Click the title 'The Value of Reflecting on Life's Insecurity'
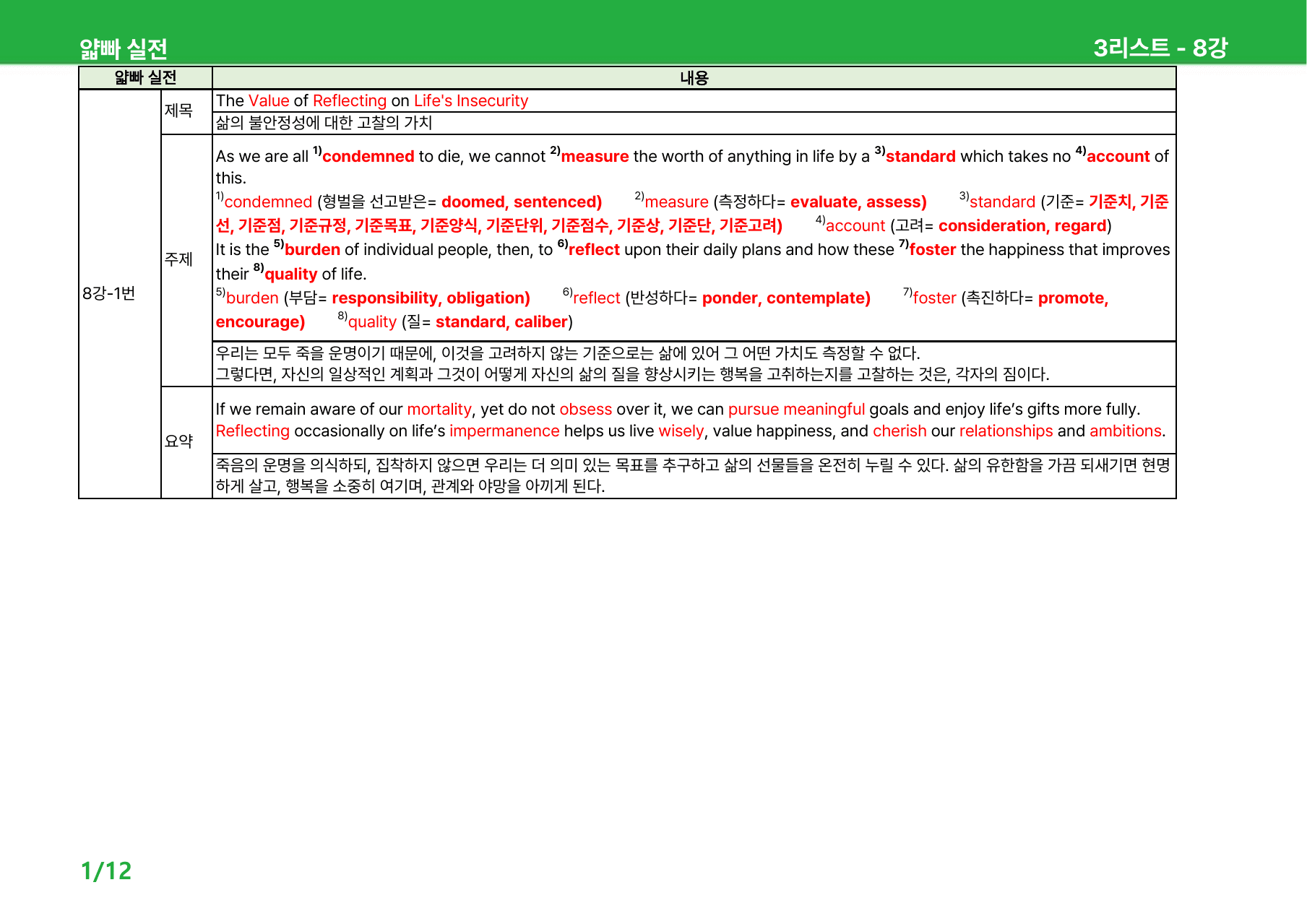Viewport: 1307px width, 924px height. [372, 100]
